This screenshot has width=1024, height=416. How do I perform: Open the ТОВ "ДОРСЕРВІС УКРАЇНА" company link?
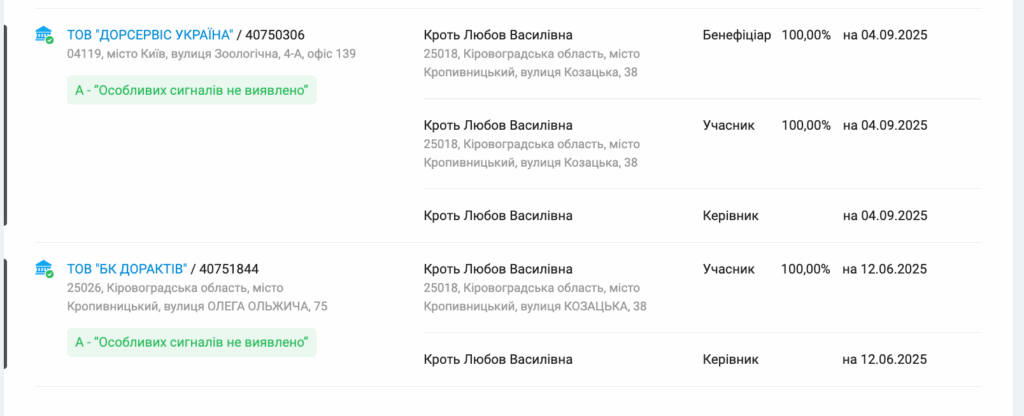150,35
